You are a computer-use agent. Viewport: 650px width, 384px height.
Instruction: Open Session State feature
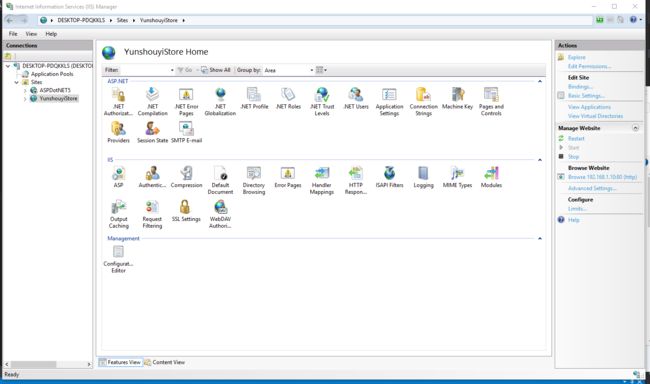pos(152,133)
